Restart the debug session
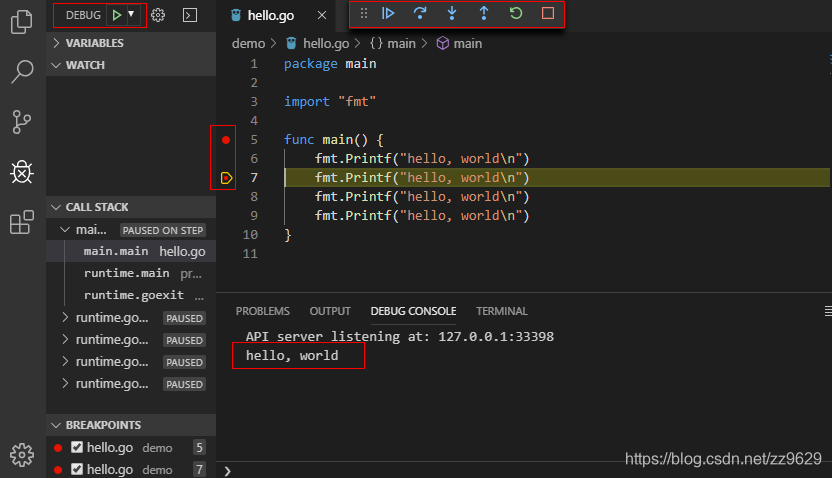The image size is (832, 478). (516, 13)
